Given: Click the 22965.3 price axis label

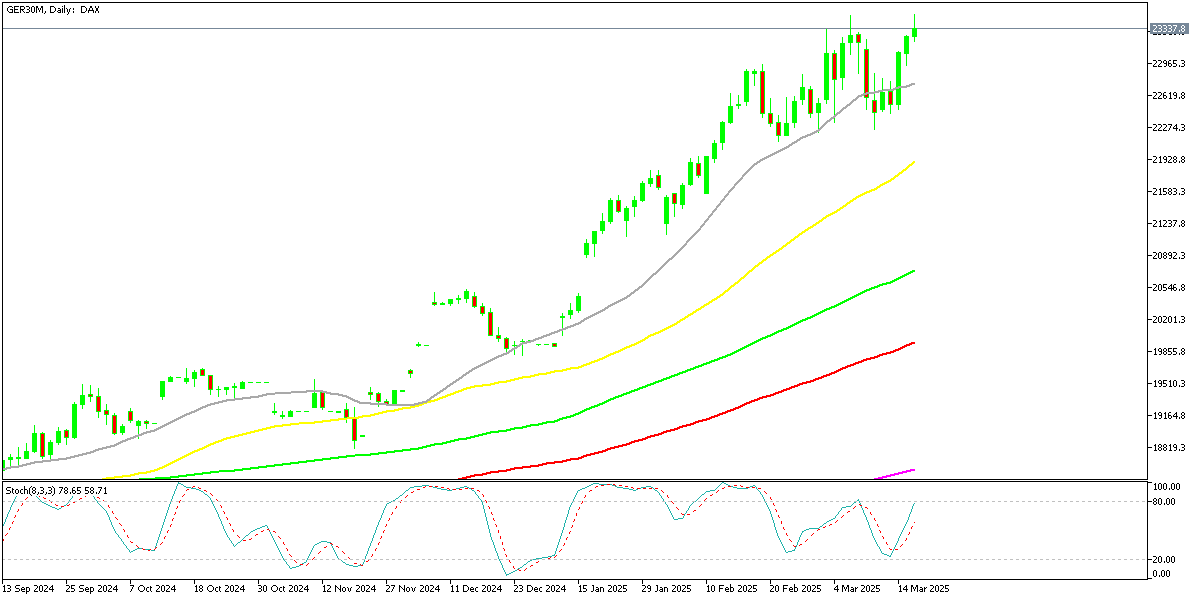Looking at the screenshot, I should 1168,64.
